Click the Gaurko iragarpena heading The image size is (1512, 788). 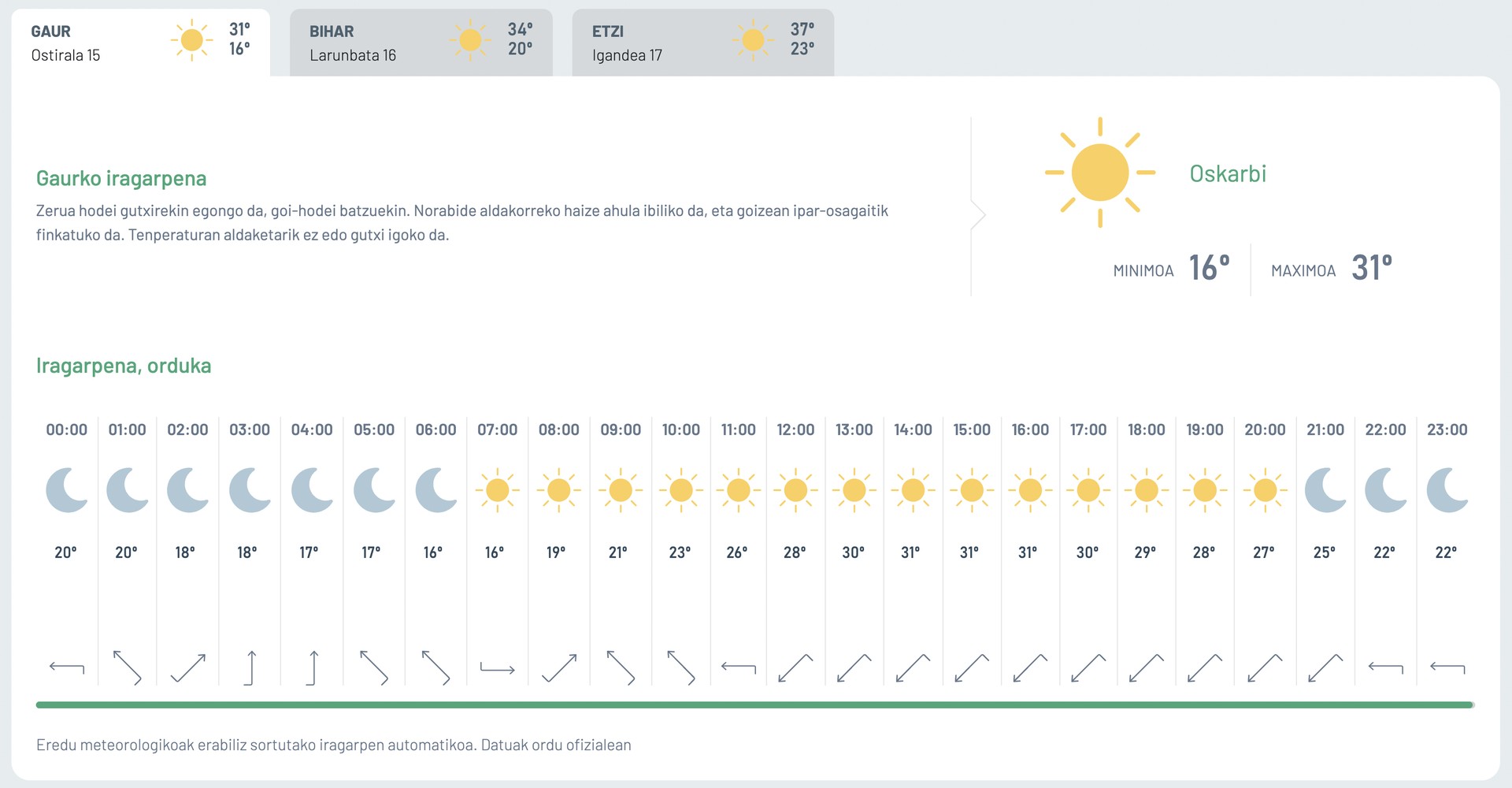pos(121,179)
